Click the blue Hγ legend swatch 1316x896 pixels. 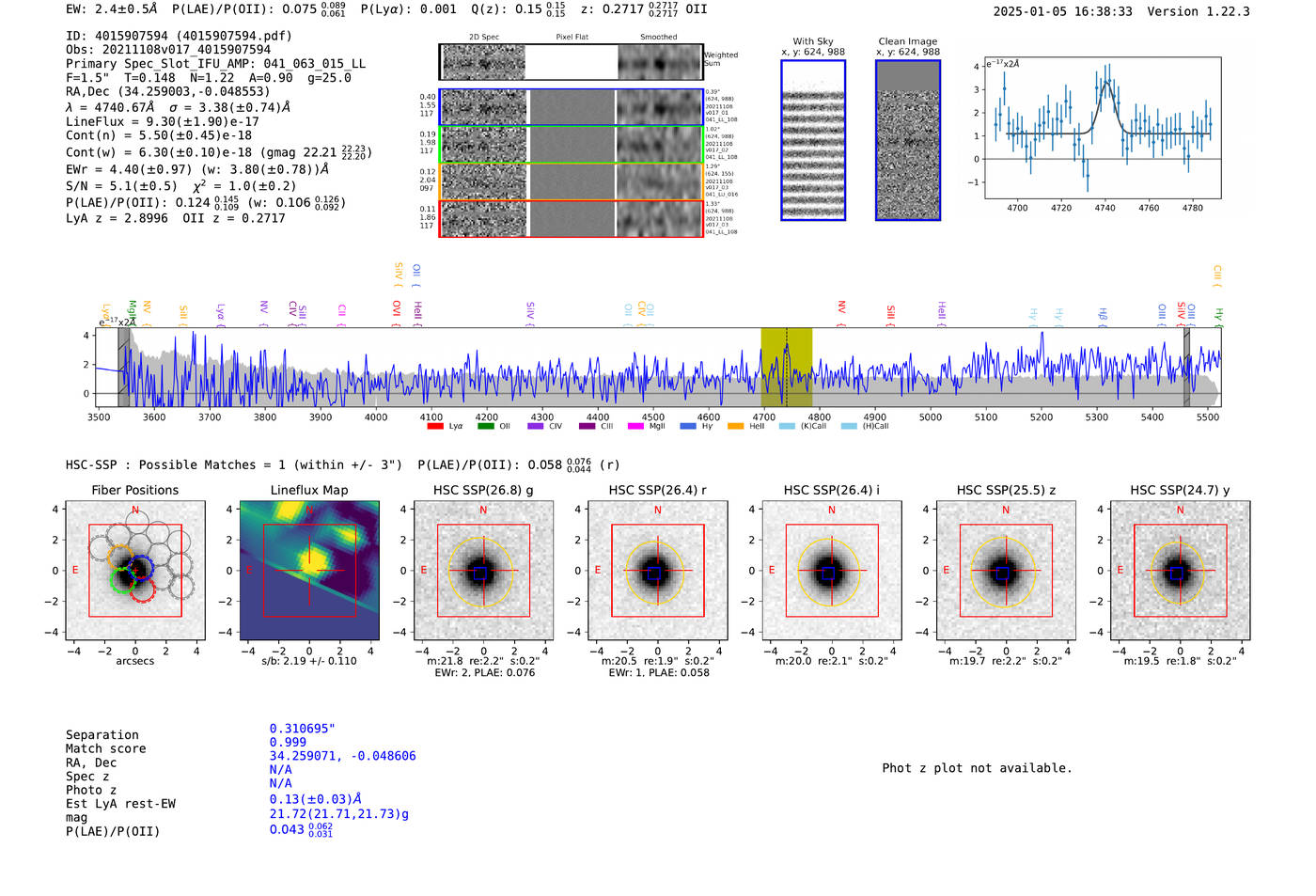[x=688, y=427]
